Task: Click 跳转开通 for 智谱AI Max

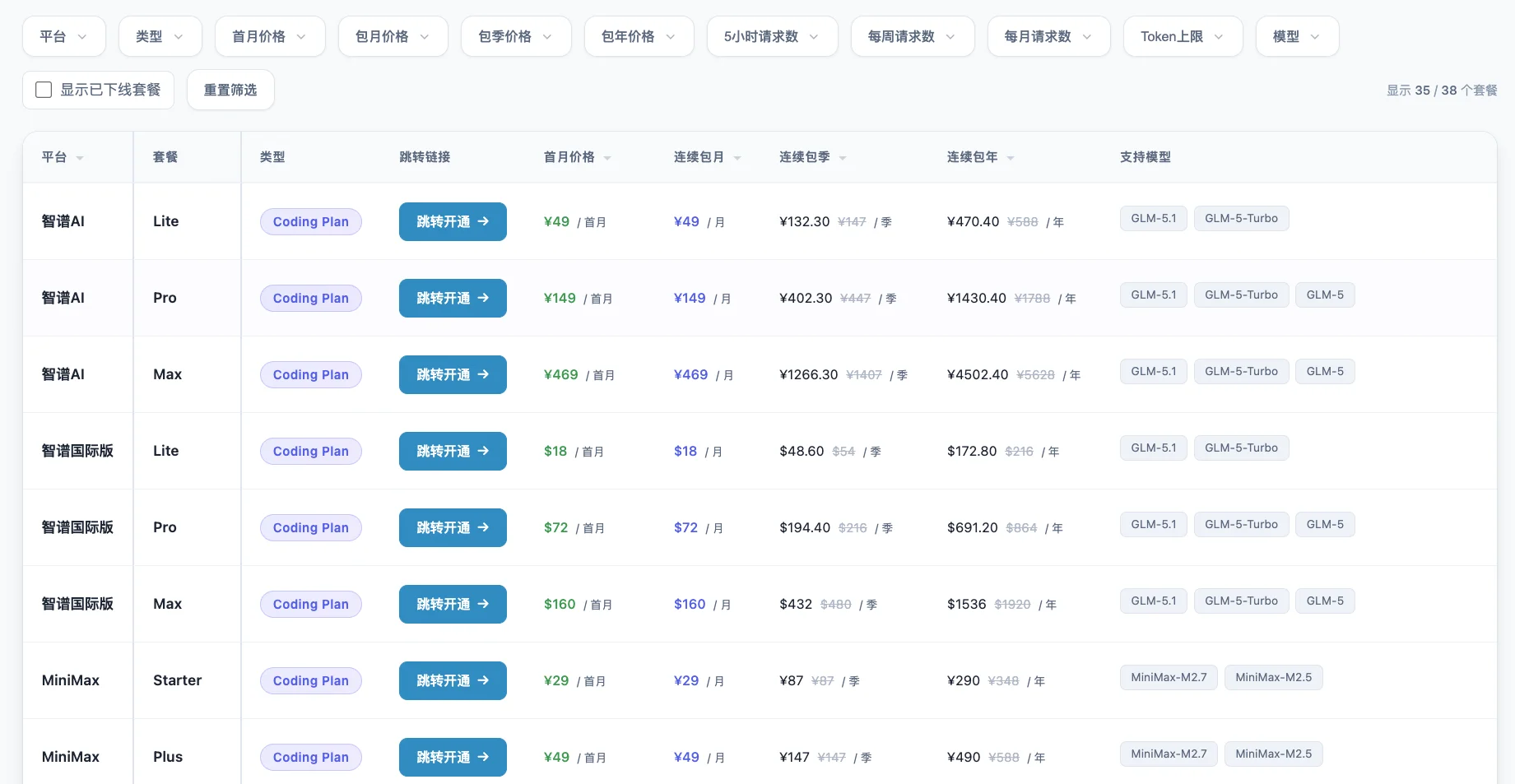Action: click(453, 374)
